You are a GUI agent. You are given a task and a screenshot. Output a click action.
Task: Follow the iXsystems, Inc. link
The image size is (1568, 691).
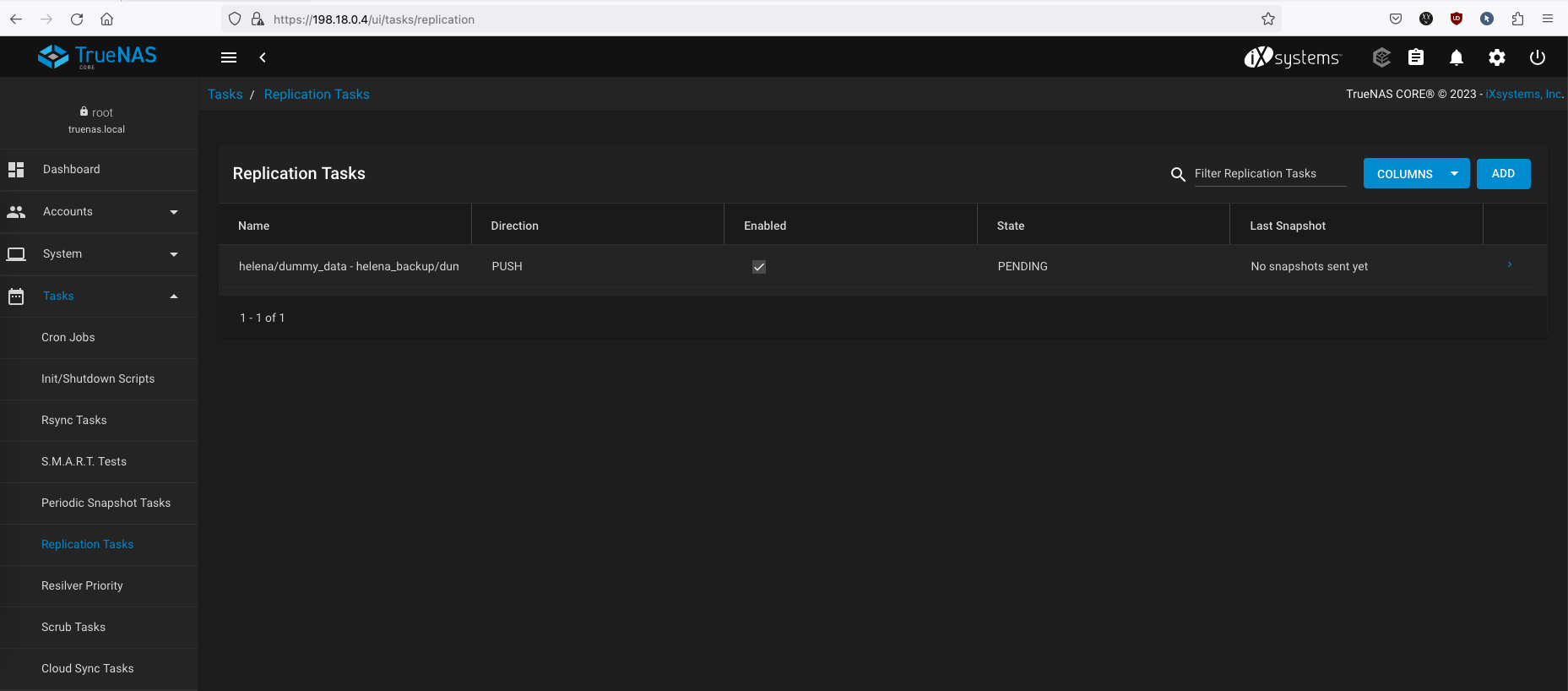point(1523,95)
